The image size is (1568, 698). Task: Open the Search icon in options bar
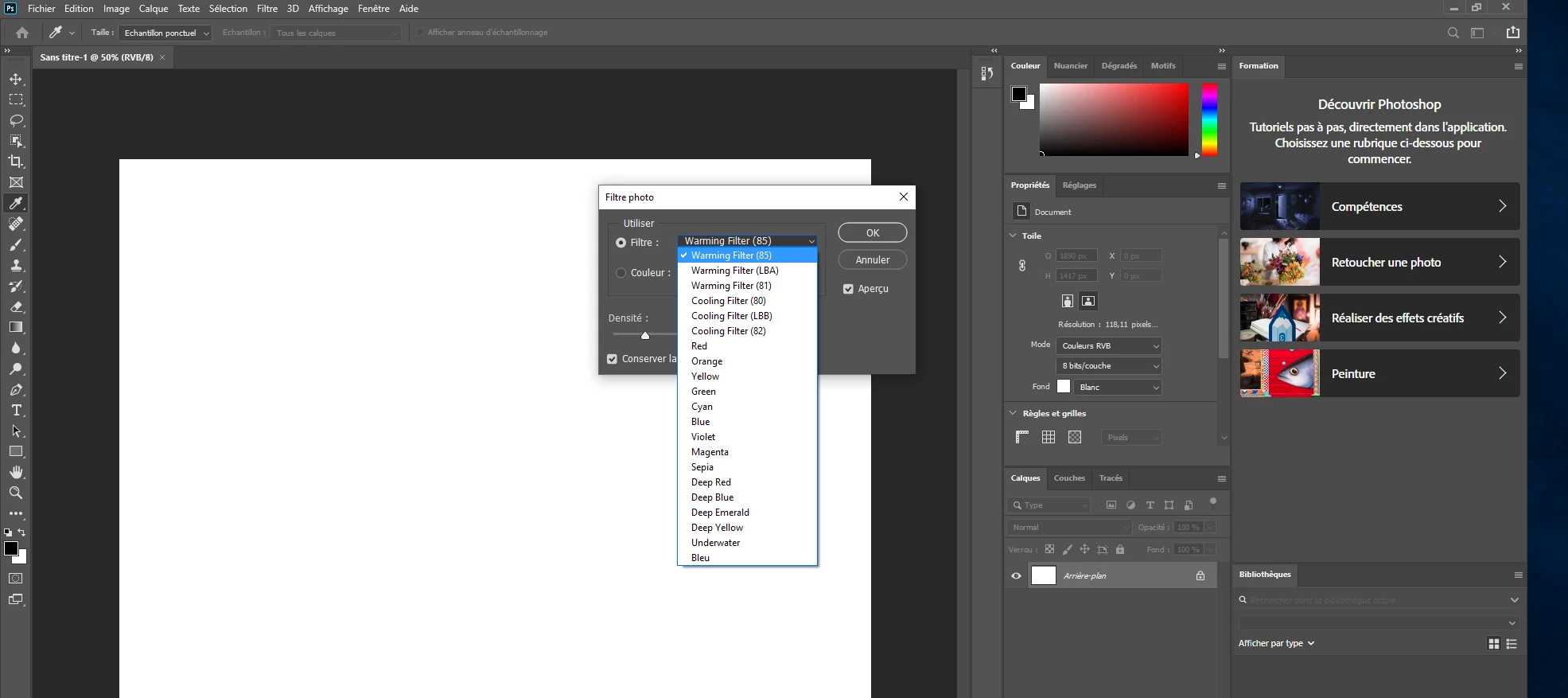click(1453, 33)
